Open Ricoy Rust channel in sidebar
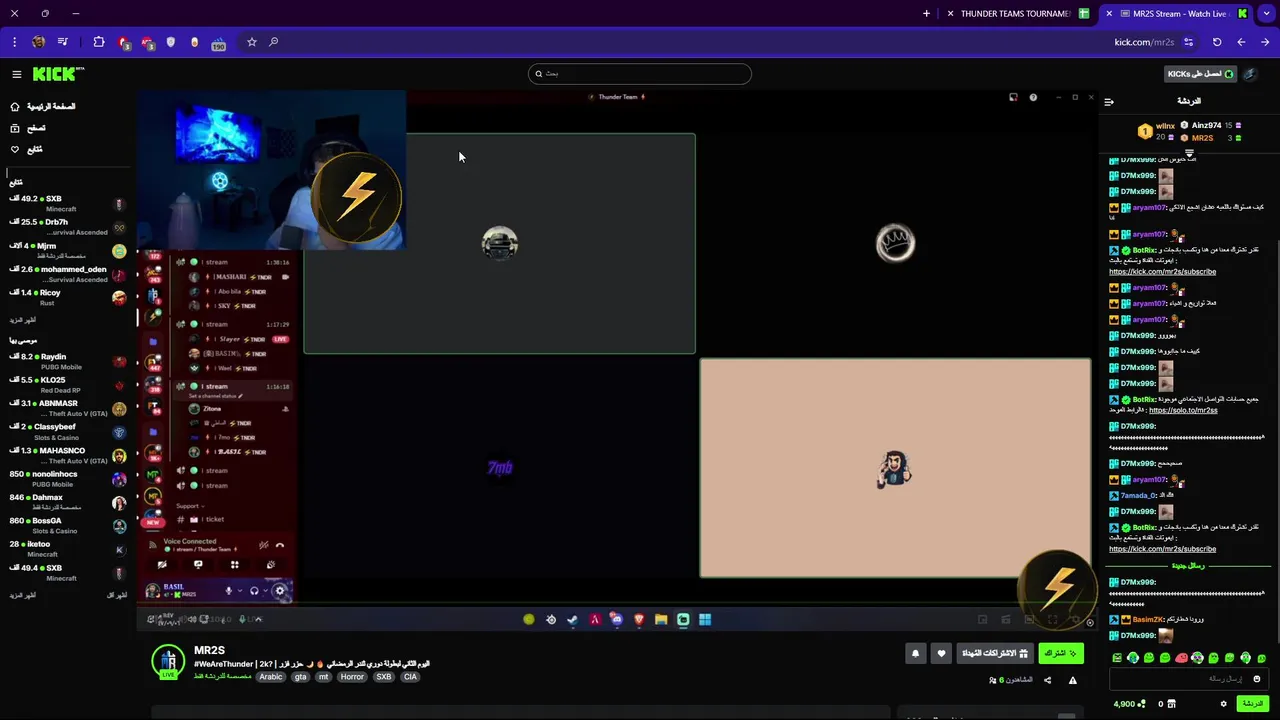Screen dimensions: 1280x720 tap(67, 297)
